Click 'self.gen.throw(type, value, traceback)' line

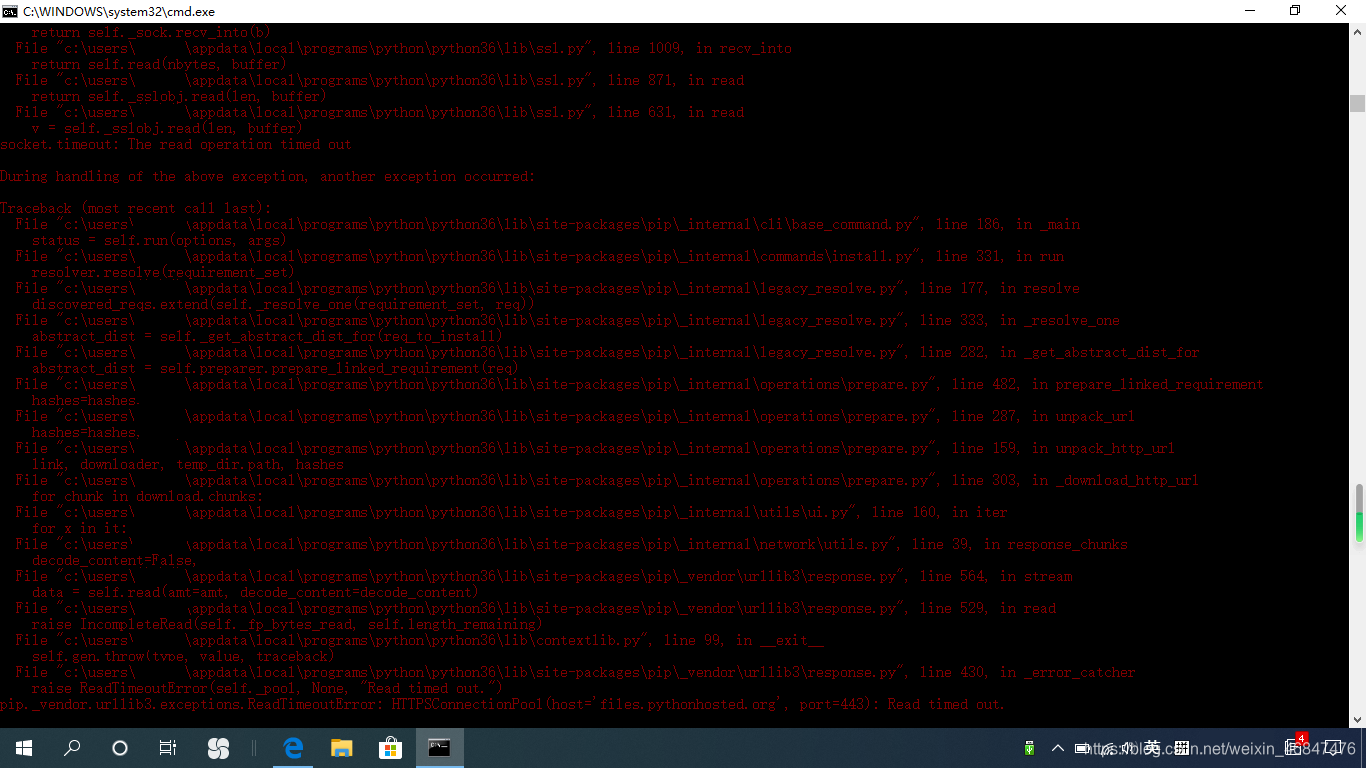183,656
